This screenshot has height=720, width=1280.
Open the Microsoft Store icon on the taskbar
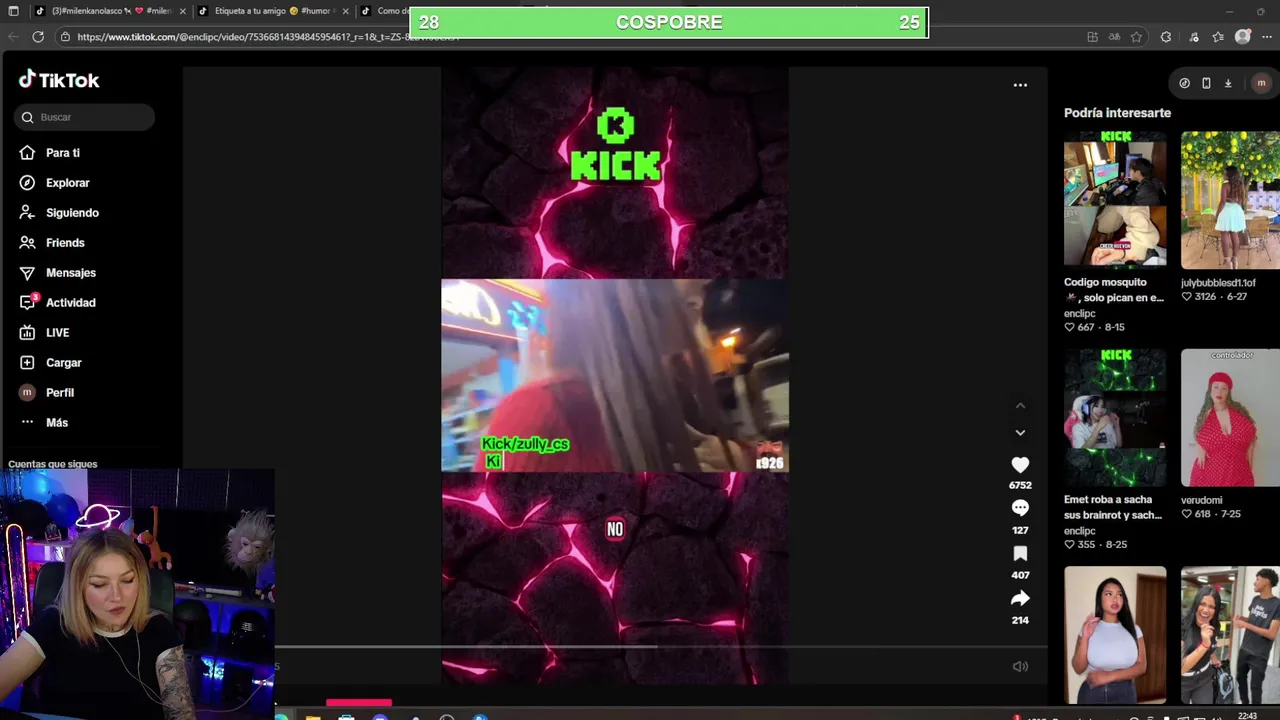click(x=346, y=716)
